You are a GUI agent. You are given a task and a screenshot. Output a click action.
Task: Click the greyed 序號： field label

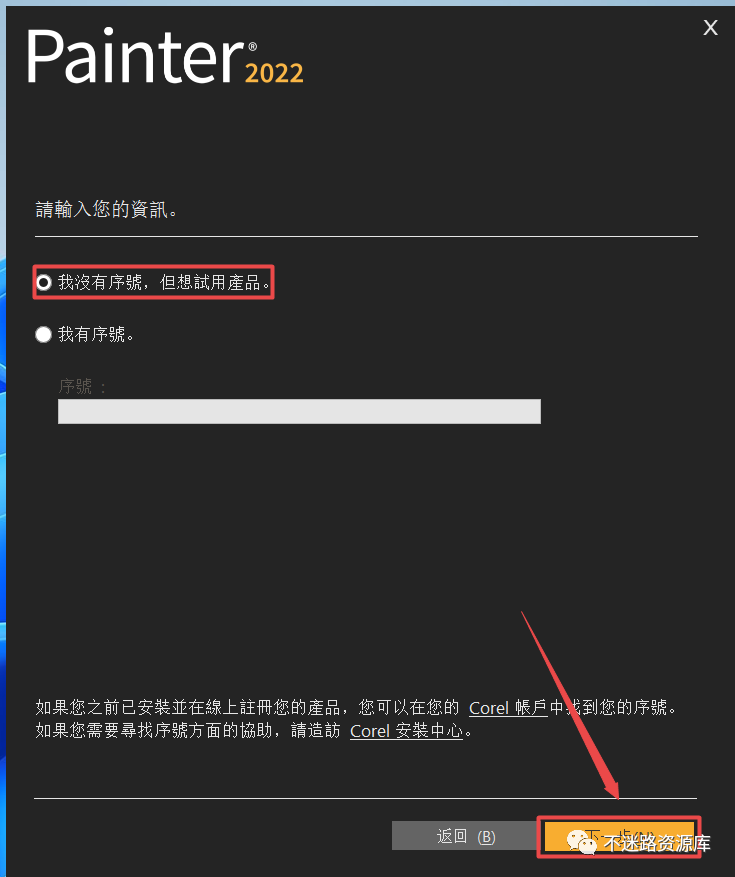(82, 386)
